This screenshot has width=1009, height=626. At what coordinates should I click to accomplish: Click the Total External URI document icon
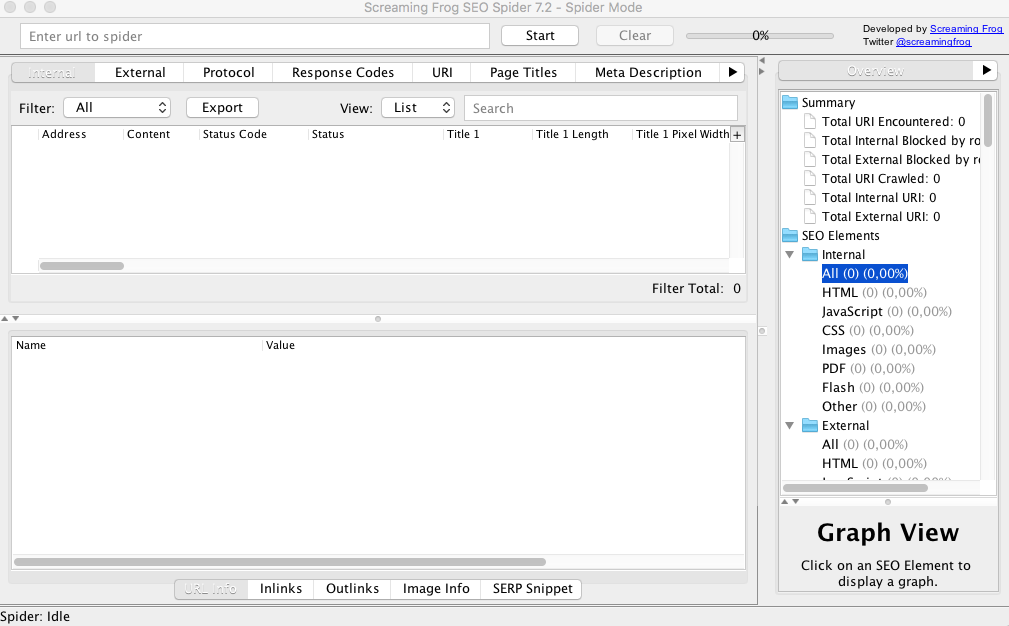tap(810, 216)
